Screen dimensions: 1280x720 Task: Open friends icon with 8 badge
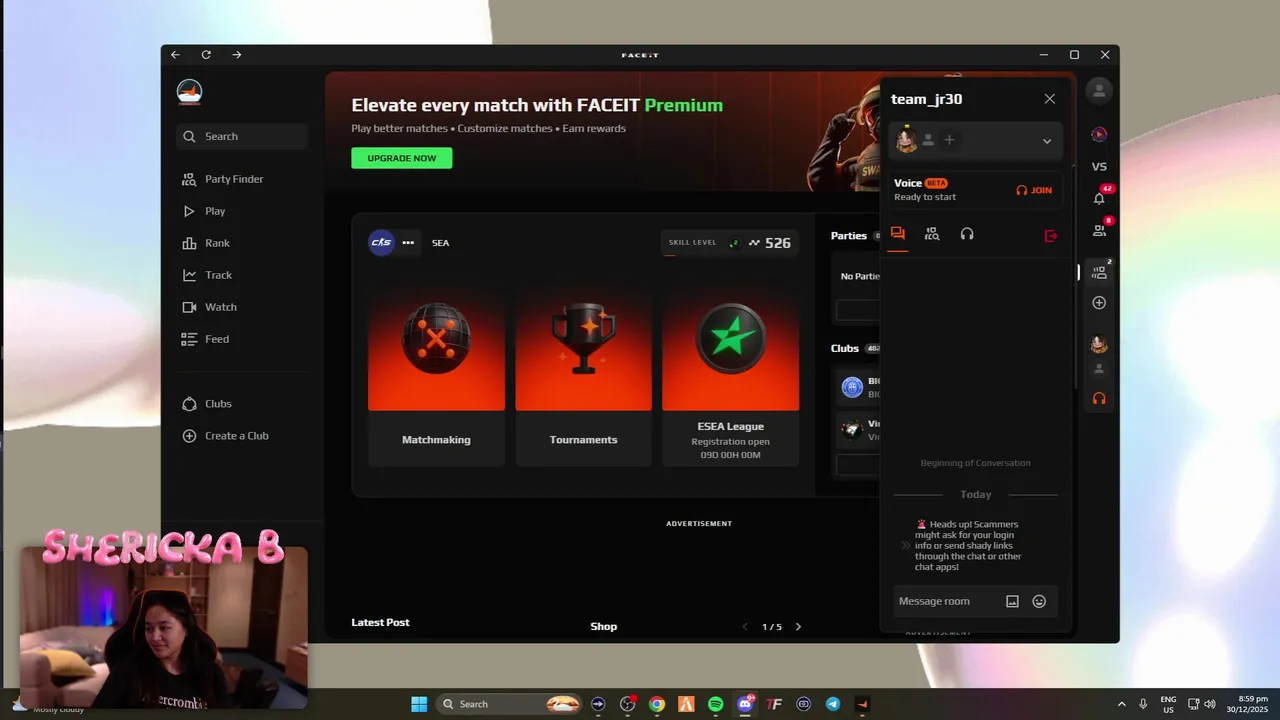1099,230
